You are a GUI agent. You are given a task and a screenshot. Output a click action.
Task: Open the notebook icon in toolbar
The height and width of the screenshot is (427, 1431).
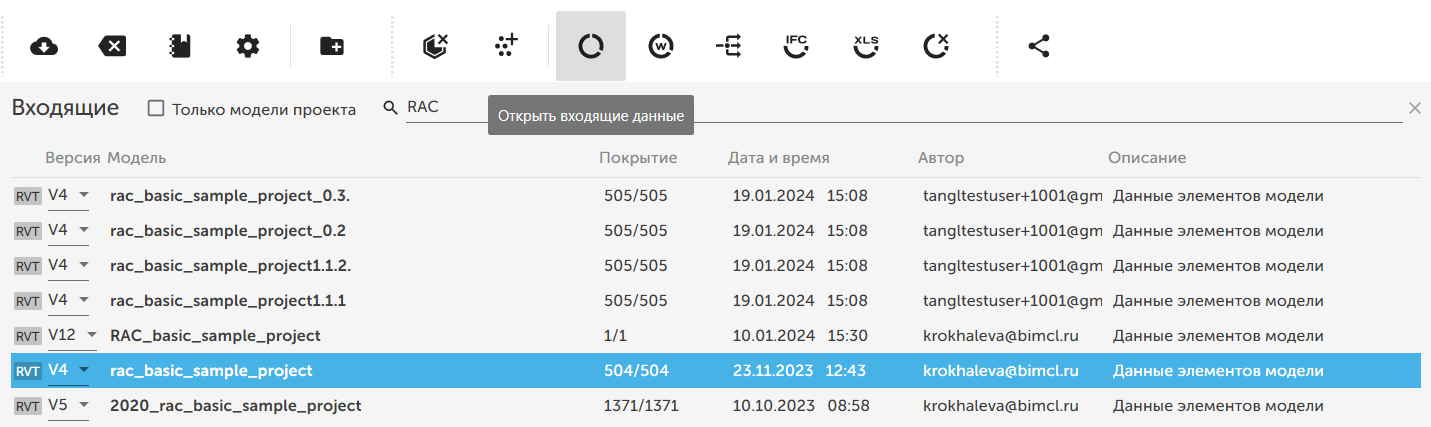pyautogui.click(x=180, y=46)
